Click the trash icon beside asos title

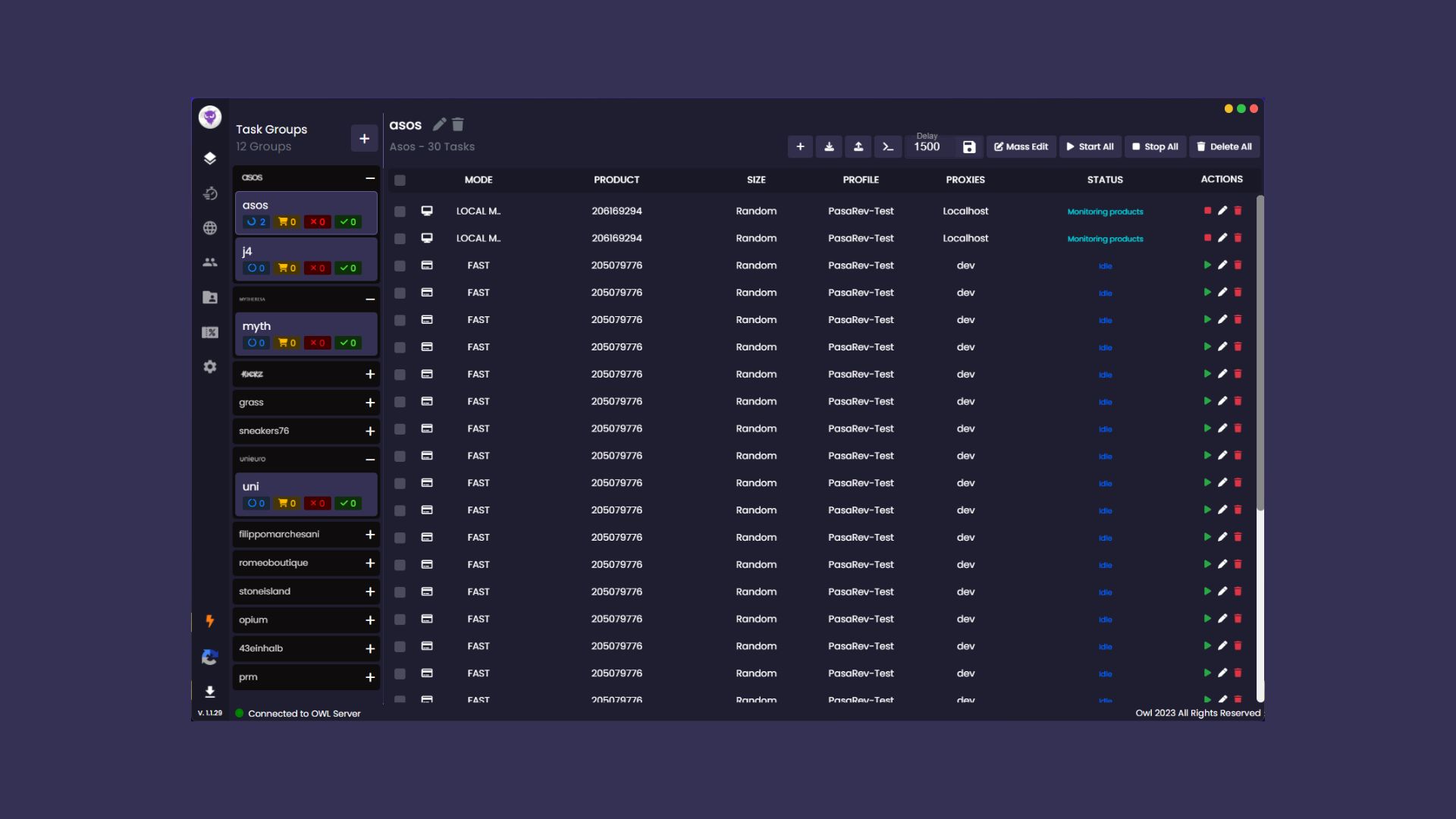click(x=458, y=124)
